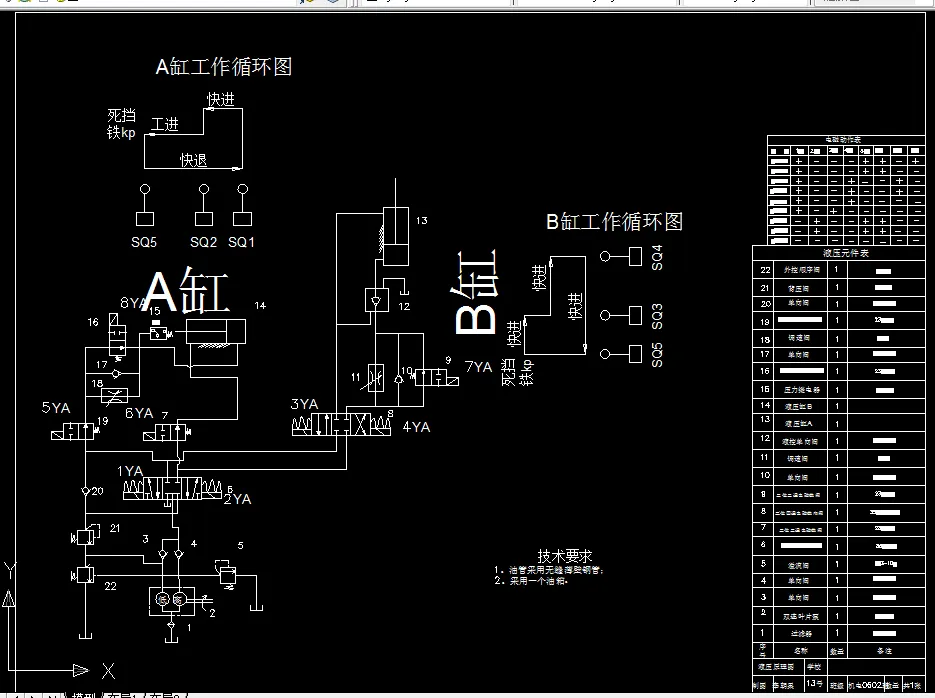Select the Open file folder icon
935x698 pixels.
pos(25,5)
